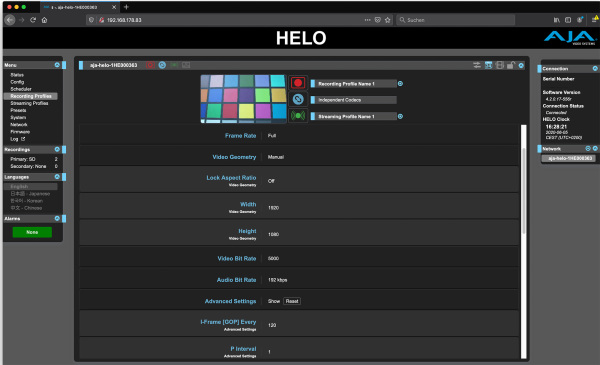Image resolution: width=600 pixels, height=365 pixels.
Task: Open a new browser tab with plus
Action: click(126, 7)
